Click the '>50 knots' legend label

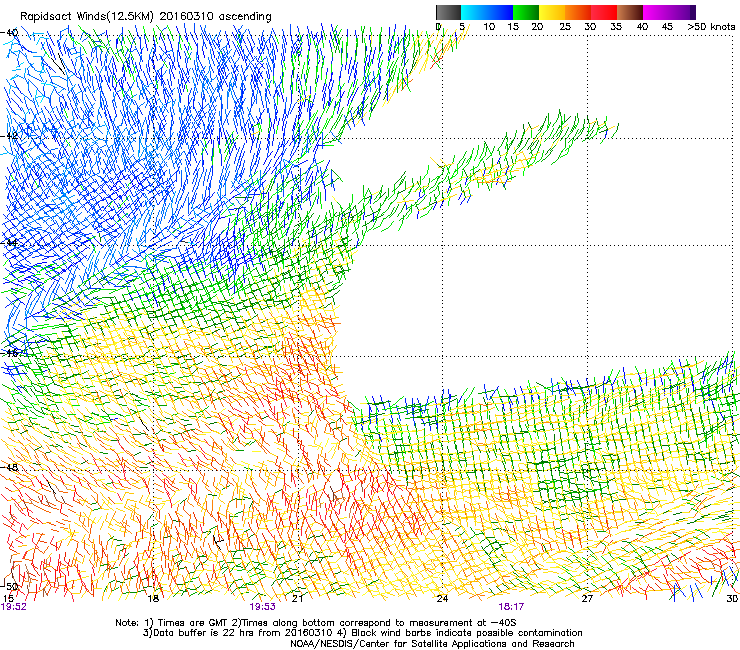711,26
